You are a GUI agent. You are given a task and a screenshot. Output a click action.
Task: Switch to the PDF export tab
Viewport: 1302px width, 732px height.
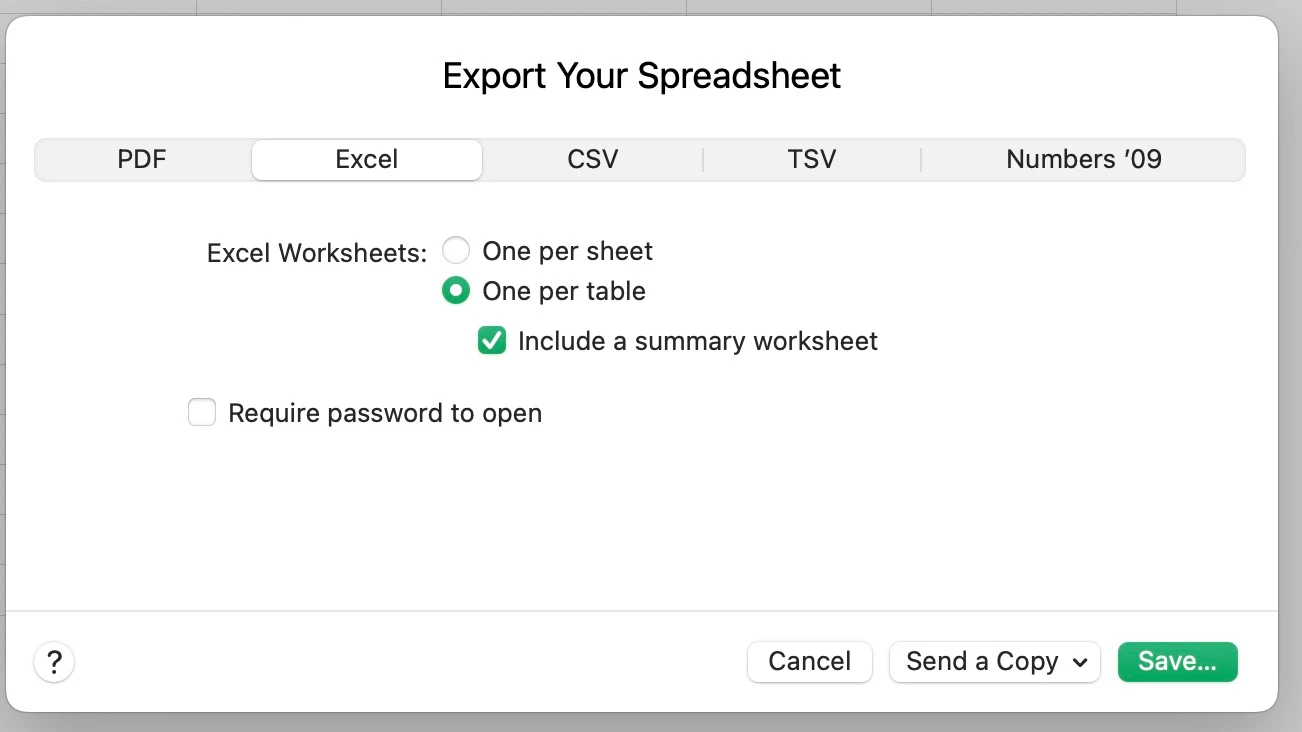[x=142, y=159]
